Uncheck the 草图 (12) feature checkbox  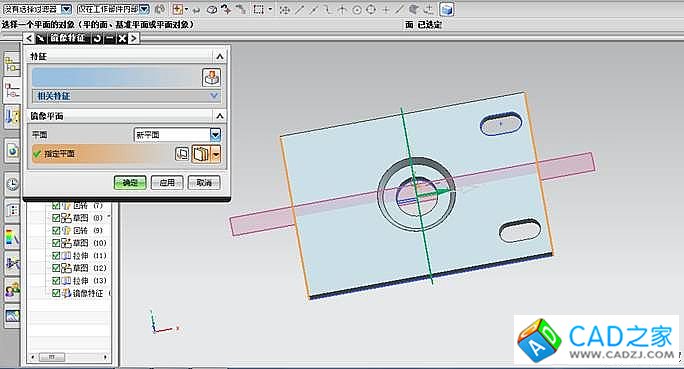tap(56, 268)
